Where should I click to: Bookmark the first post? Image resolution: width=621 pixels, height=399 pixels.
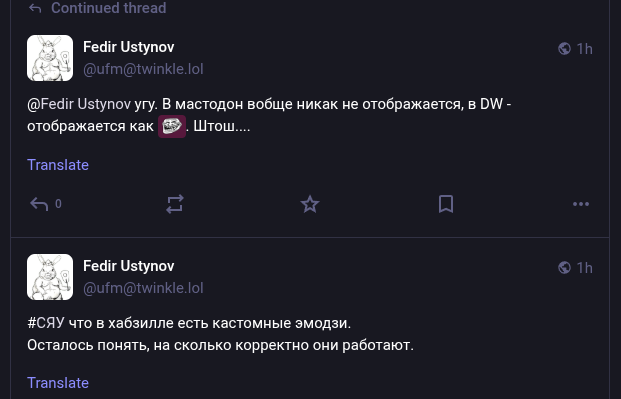[x=446, y=204]
